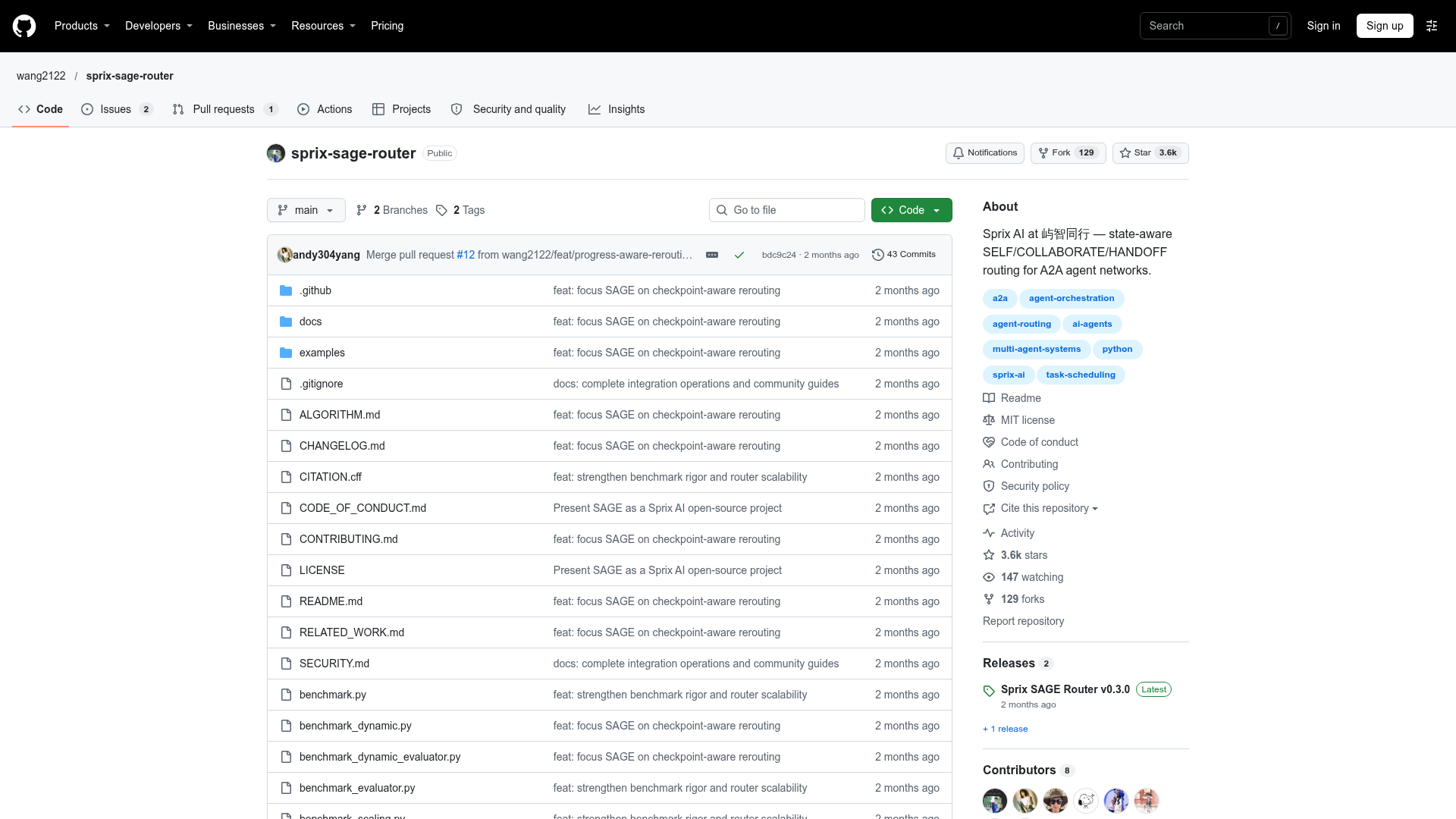Open the benchmark_dynamic_evaluator.py file
This screenshot has height=819, width=1456.
(x=380, y=757)
